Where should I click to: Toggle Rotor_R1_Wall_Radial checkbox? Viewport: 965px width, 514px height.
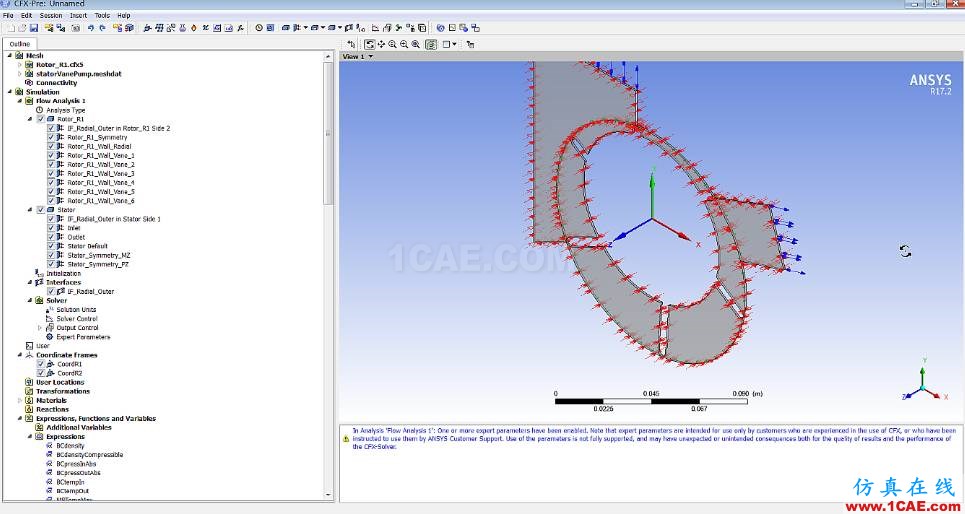coord(51,147)
